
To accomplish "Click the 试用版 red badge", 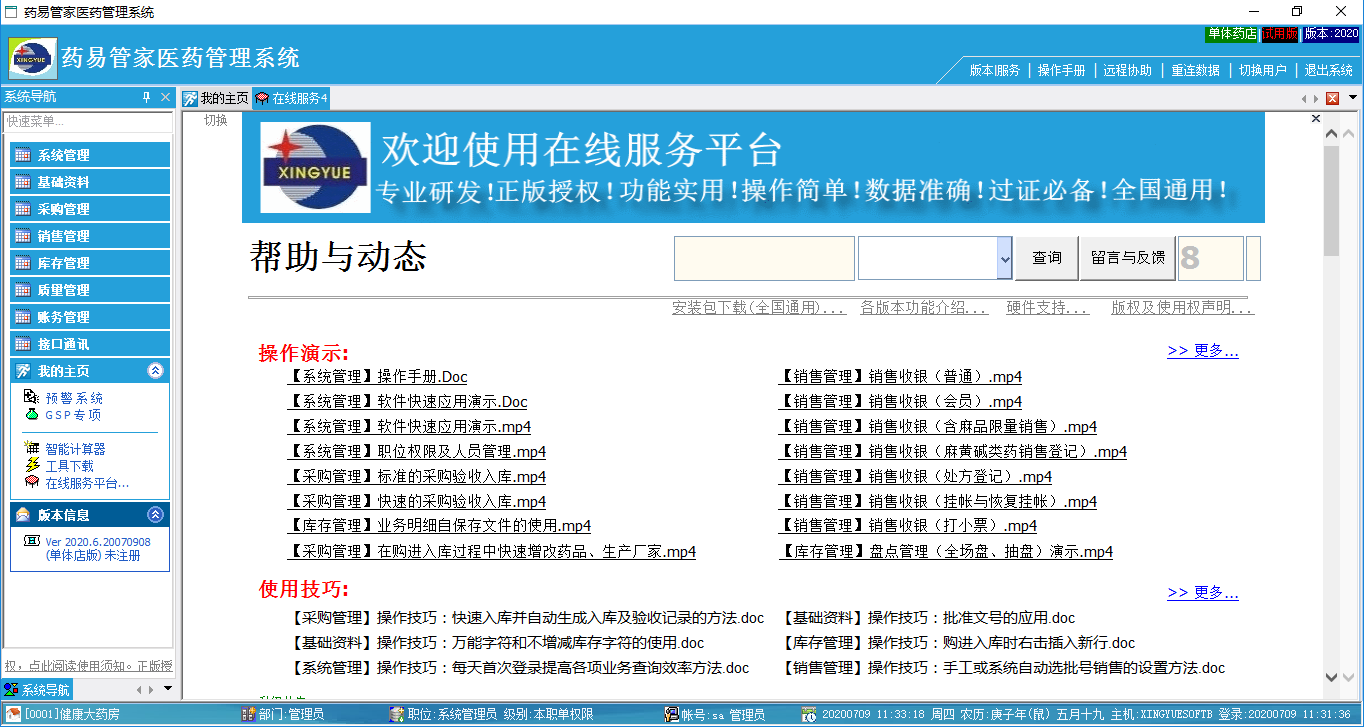I will click(x=1279, y=34).
